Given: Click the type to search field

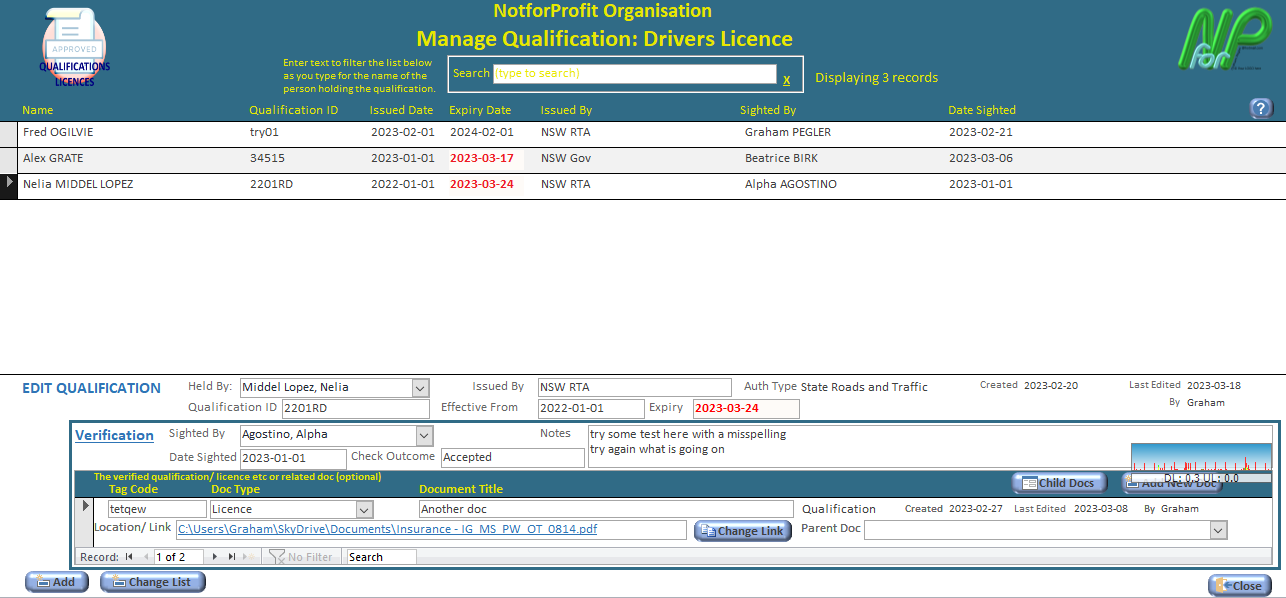Looking at the screenshot, I should [x=634, y=73].
